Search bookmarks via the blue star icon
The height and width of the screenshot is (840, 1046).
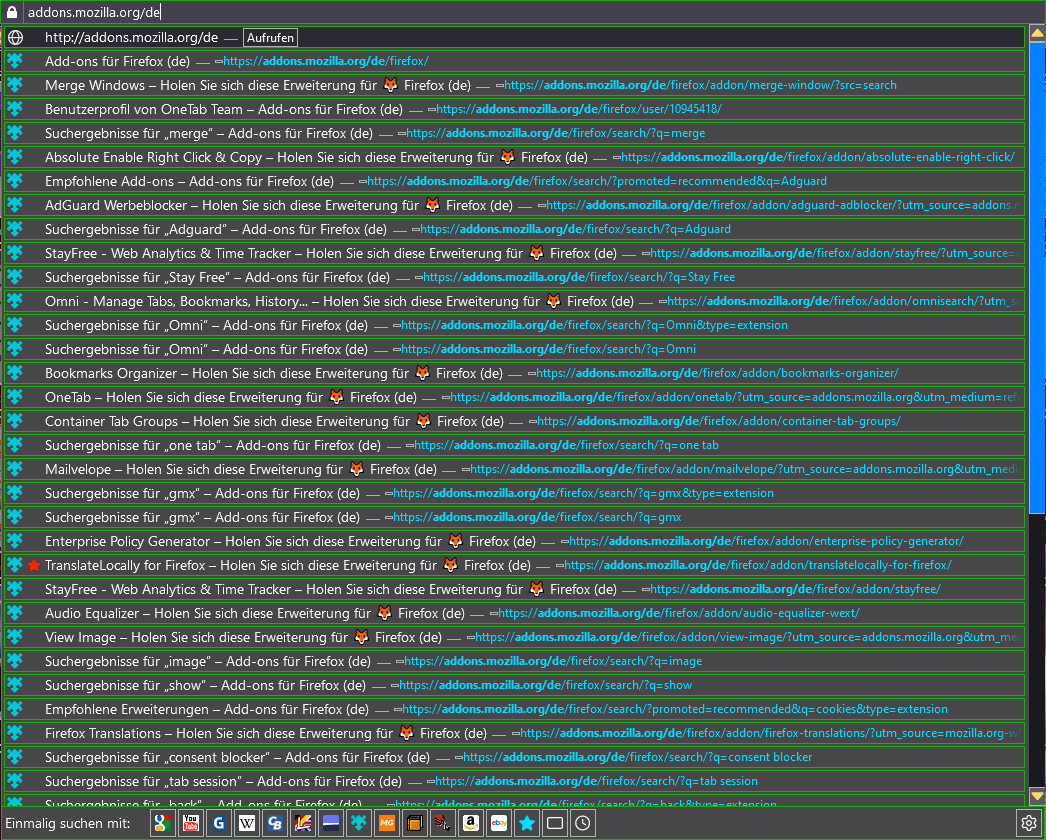point(526,823)
